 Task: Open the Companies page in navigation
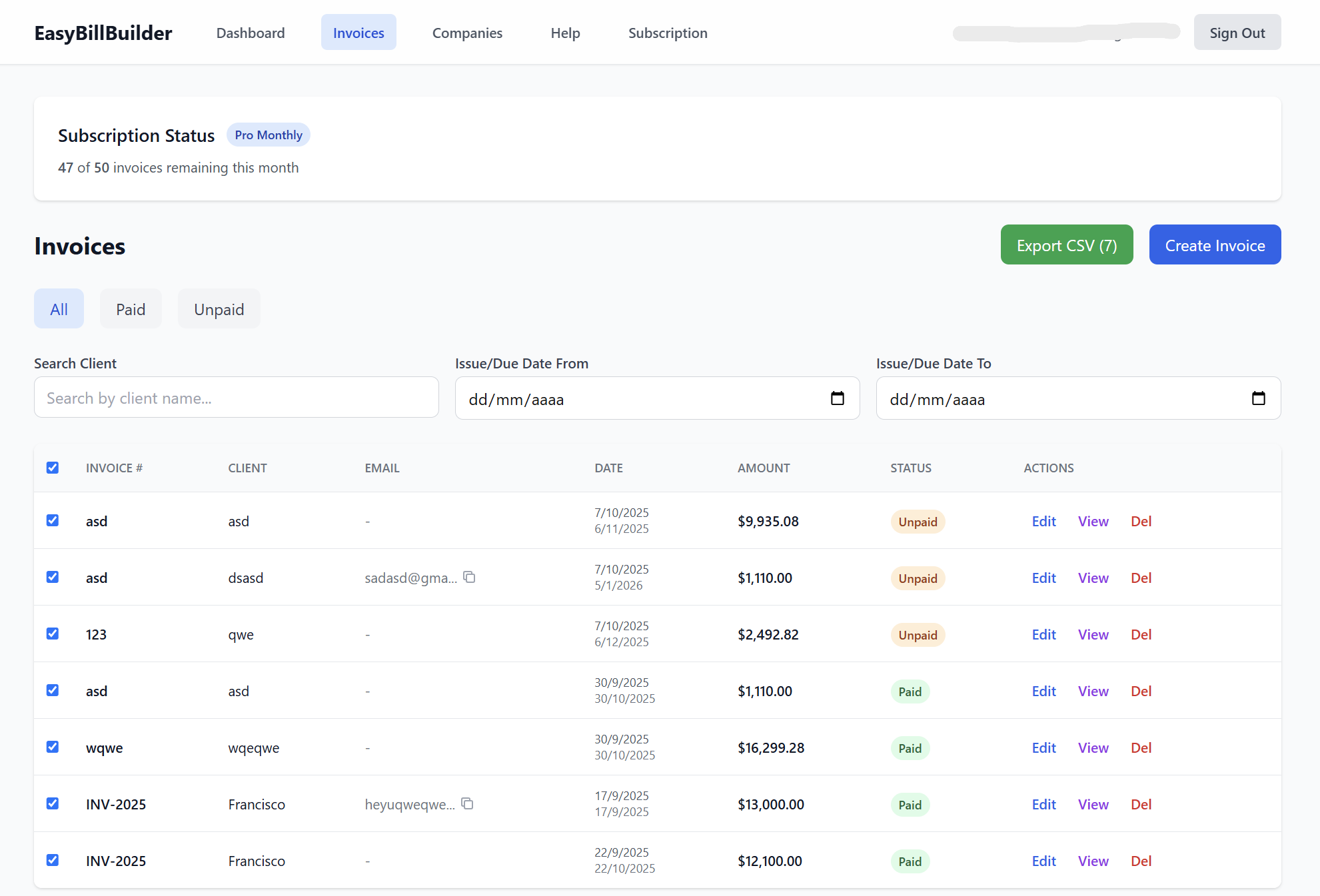click(x=467, y=33)
